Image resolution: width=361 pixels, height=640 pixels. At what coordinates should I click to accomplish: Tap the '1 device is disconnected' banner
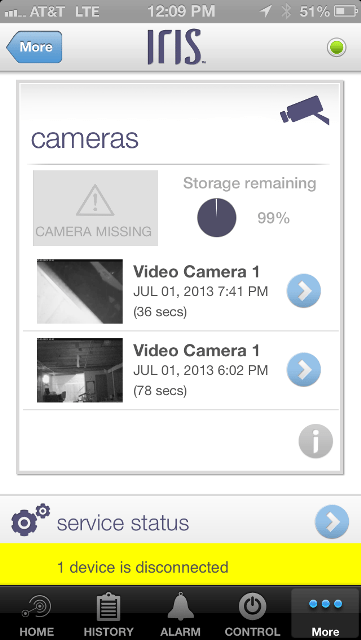[x=180, y=567]
